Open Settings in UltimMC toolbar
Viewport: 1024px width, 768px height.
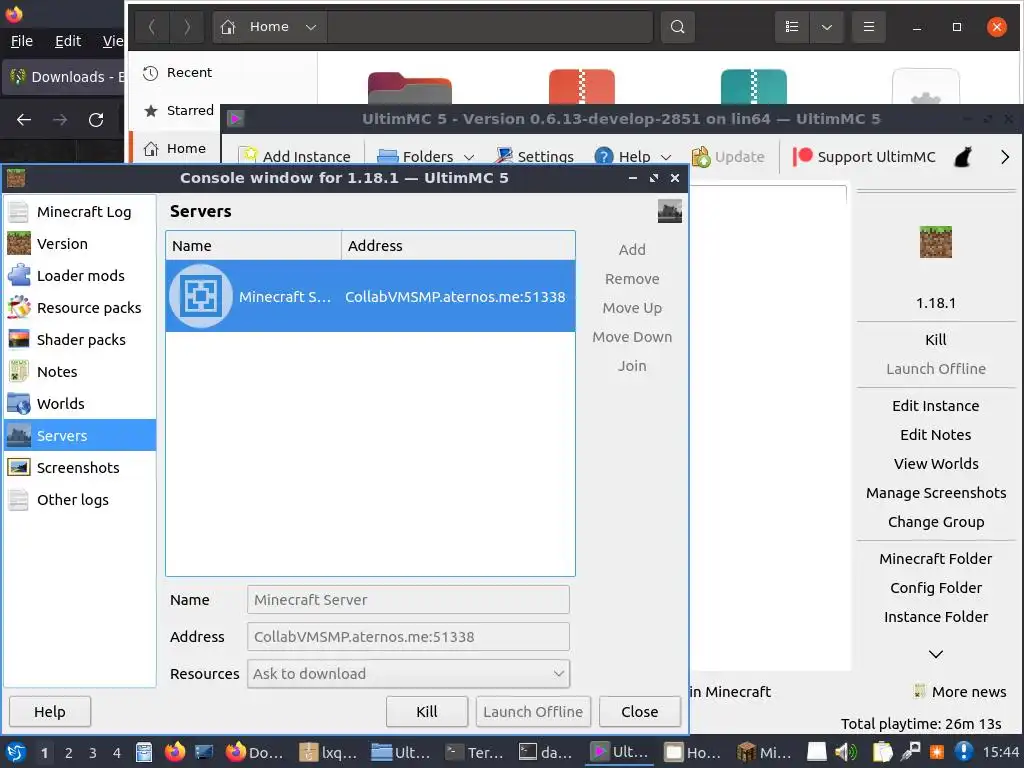coord(534,157)
